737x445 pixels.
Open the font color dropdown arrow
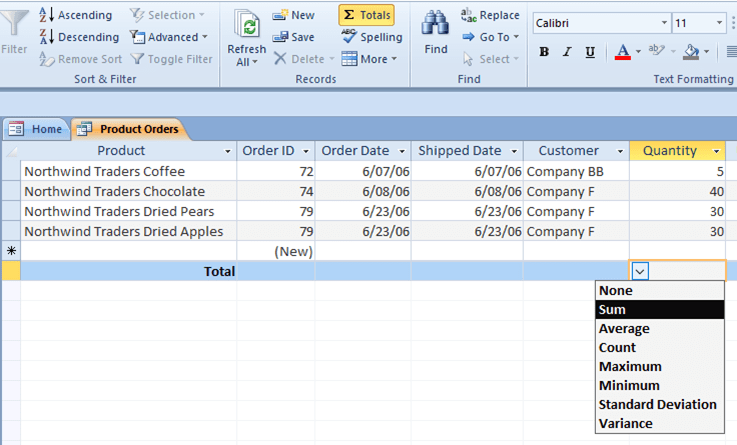click(638, 52)
